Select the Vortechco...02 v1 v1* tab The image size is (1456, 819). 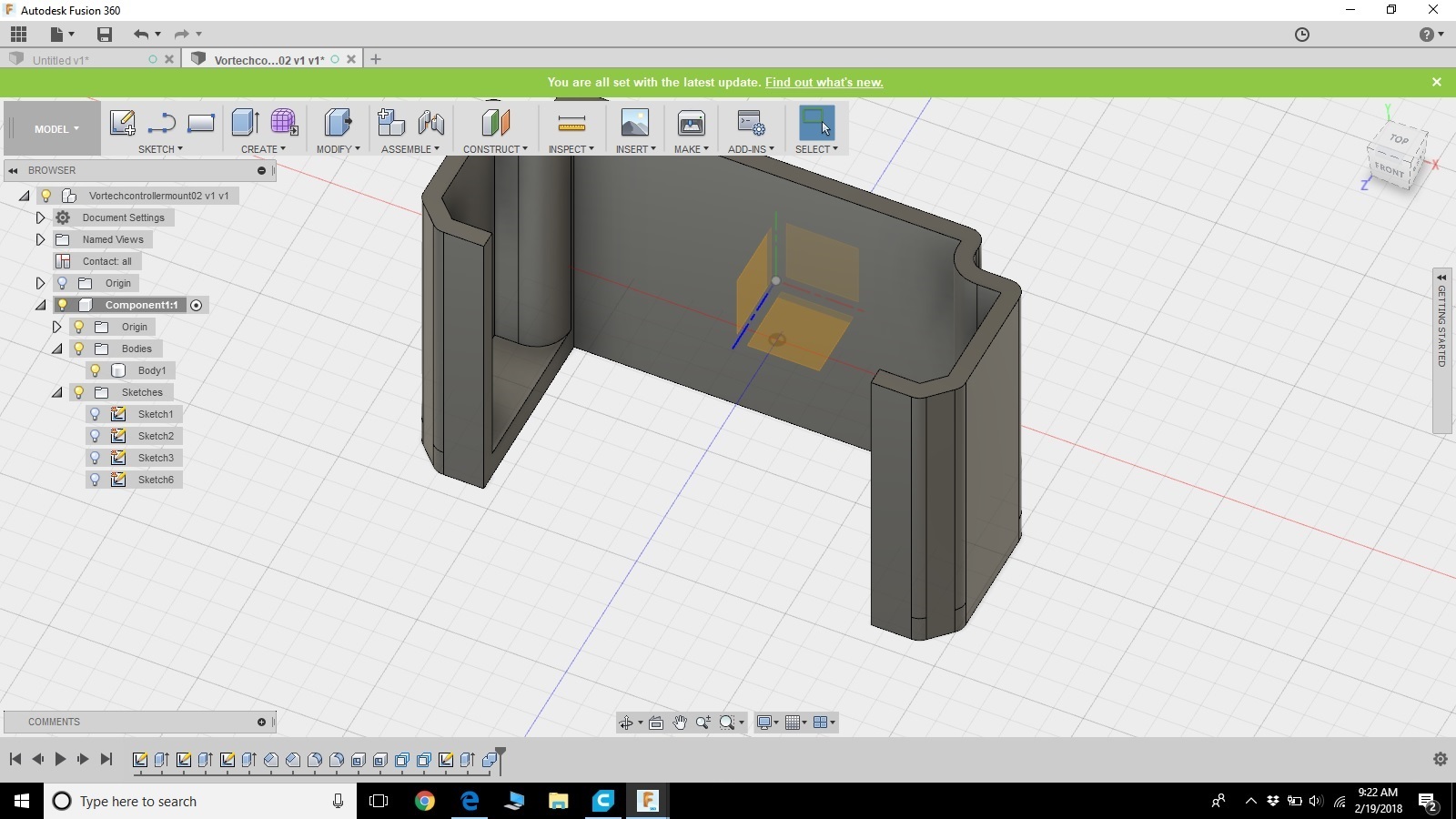[269, 60]
